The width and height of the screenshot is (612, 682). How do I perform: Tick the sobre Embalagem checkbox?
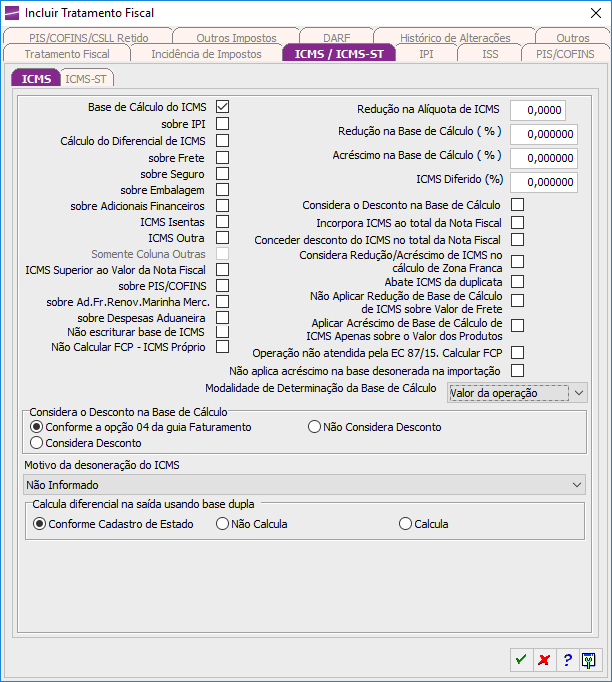222,190
